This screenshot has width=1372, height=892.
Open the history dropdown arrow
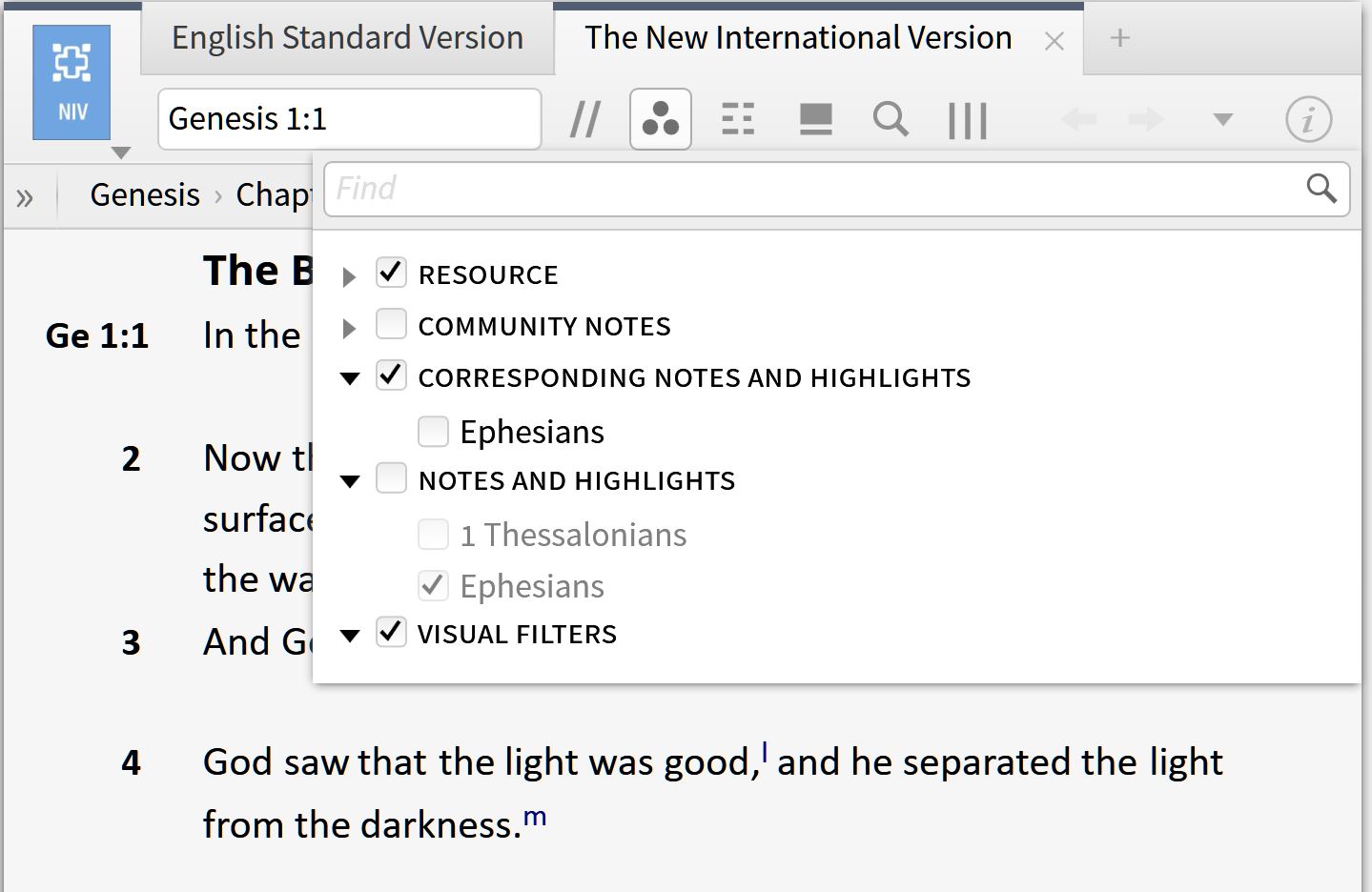click(1222, 119)
